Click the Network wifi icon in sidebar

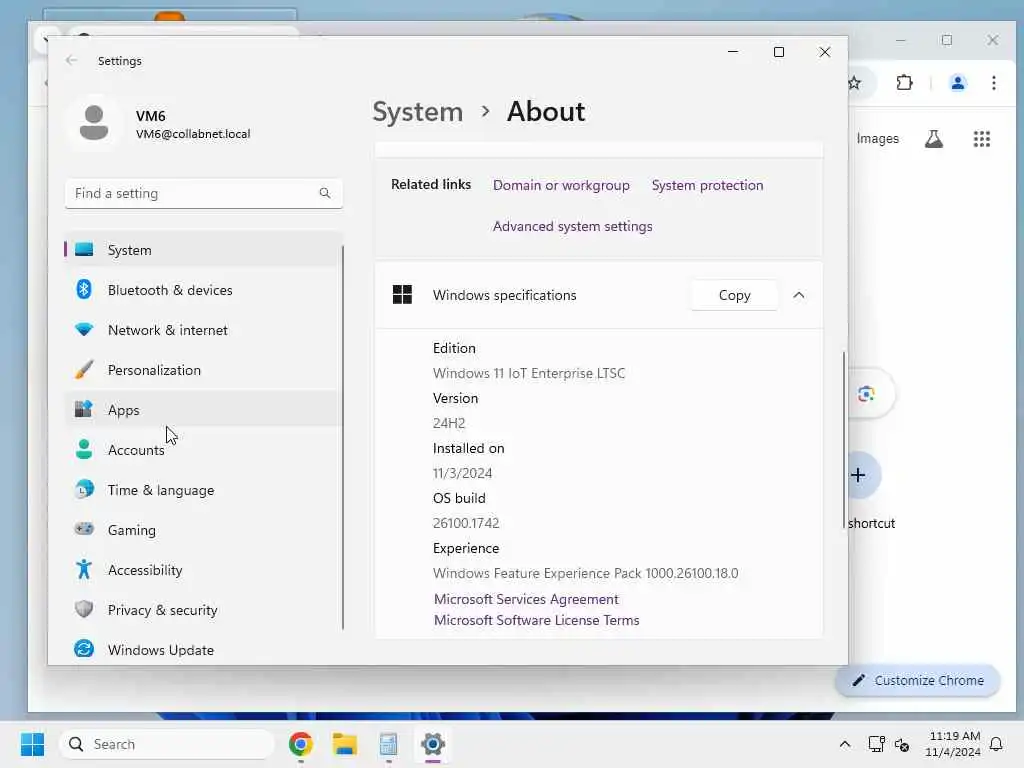coord(84,330)
